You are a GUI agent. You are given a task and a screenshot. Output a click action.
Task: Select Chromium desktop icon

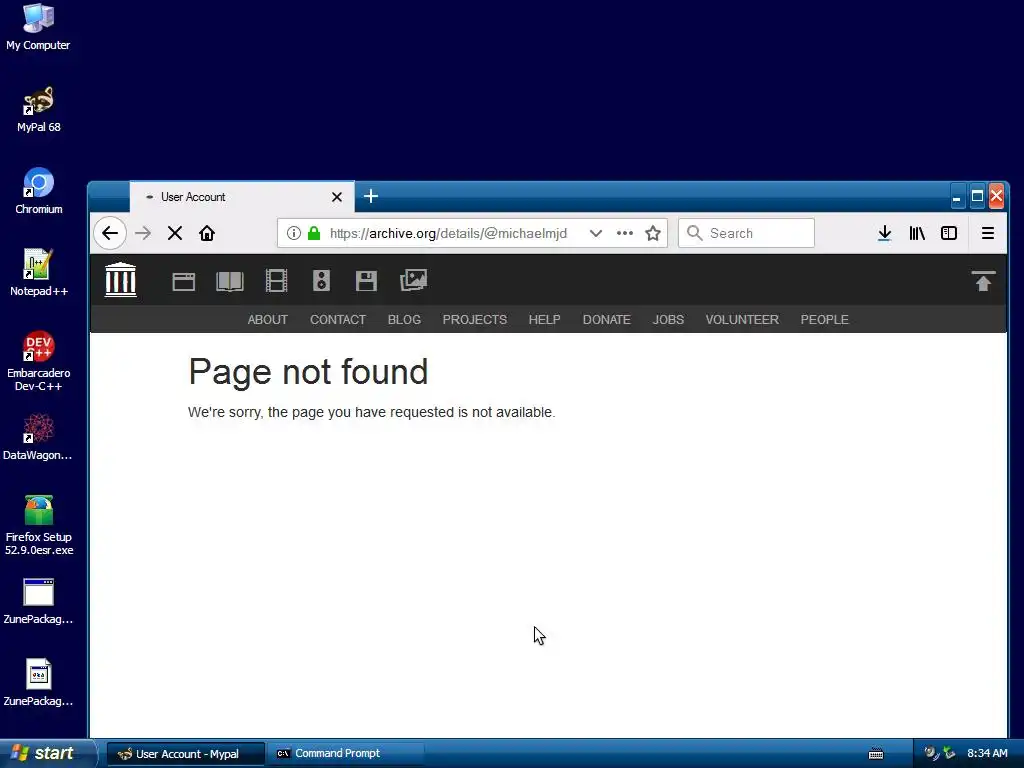tap(39, 191)
